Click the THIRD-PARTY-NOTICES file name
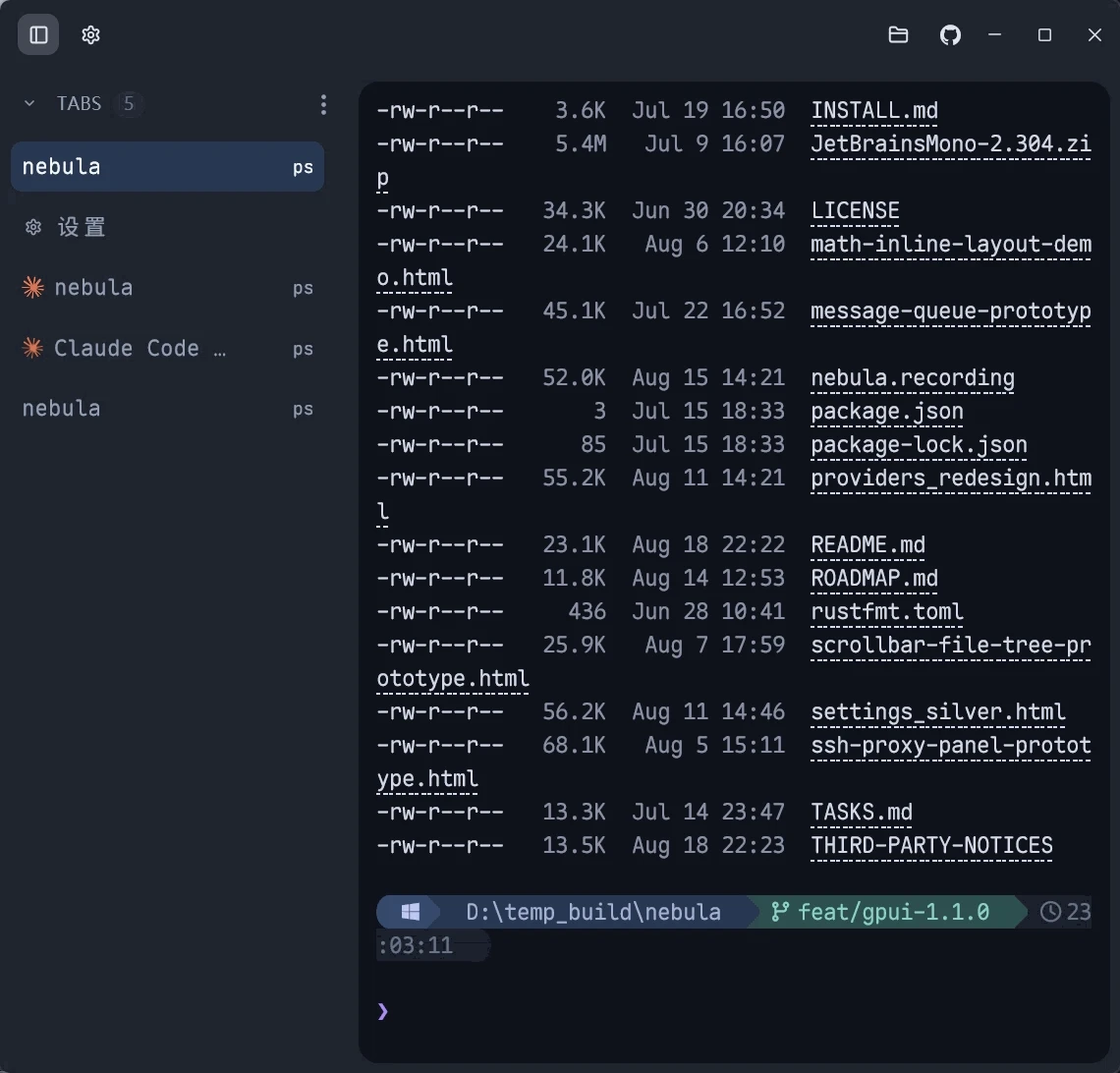Image resolution: width=1120 pixels, height=1073 pixels. 931,846
